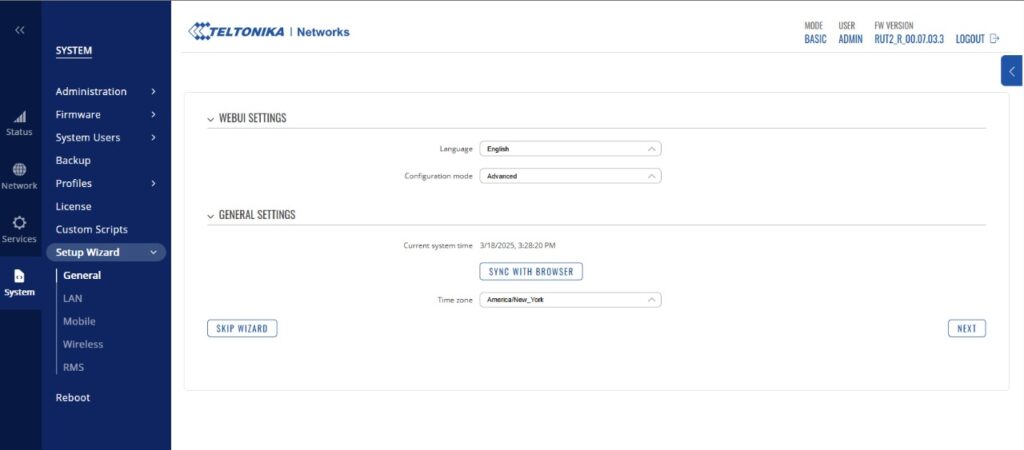Collapse the WebUI Settings section

[211, 118]
